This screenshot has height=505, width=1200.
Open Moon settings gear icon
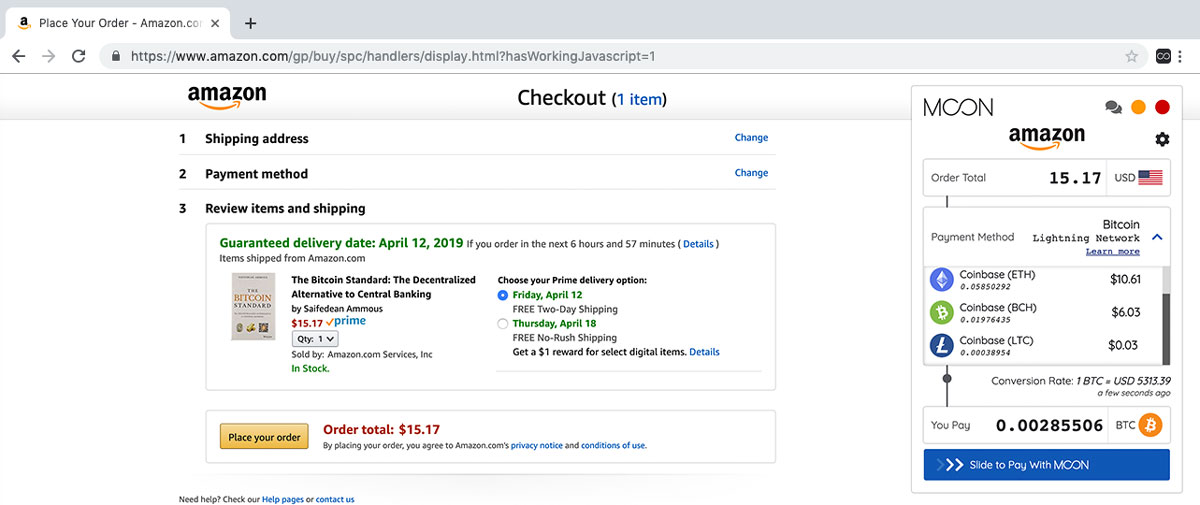click(1162, 139)
